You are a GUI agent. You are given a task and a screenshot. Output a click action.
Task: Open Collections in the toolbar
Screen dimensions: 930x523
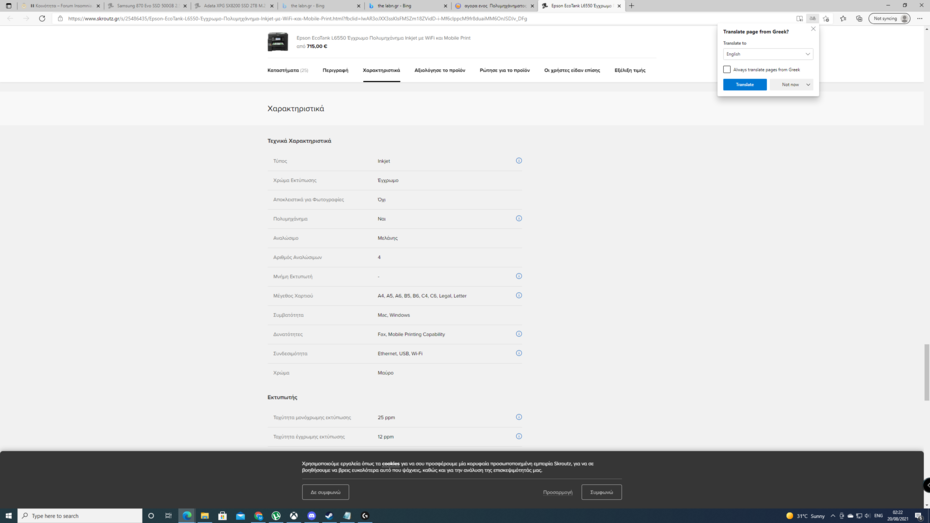[859, 18]
